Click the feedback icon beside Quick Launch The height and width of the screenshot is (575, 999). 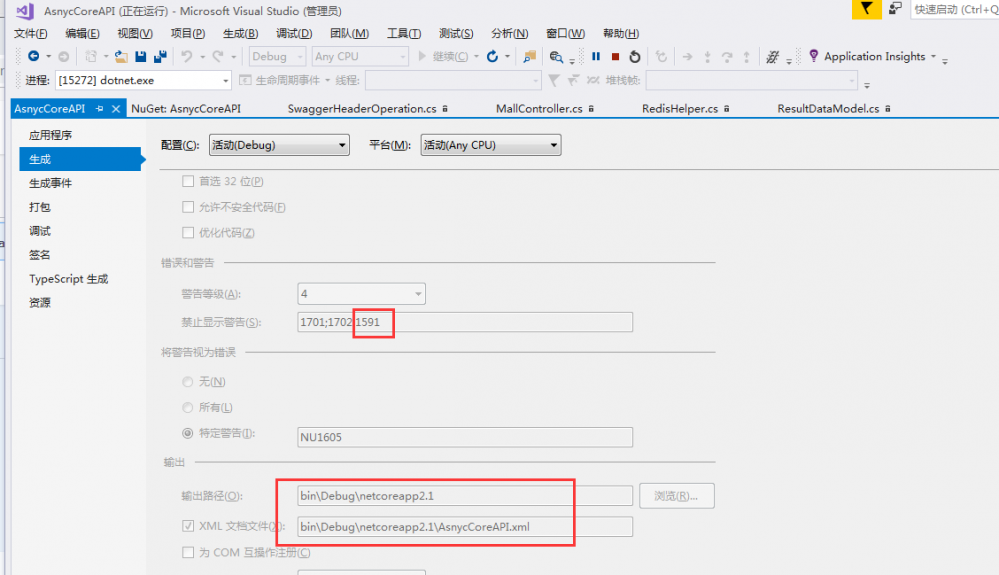(895, 9)
